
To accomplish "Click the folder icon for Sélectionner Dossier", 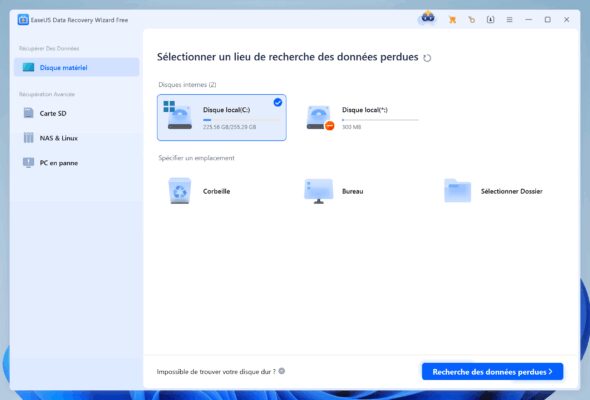I will [x=458, y=191].
